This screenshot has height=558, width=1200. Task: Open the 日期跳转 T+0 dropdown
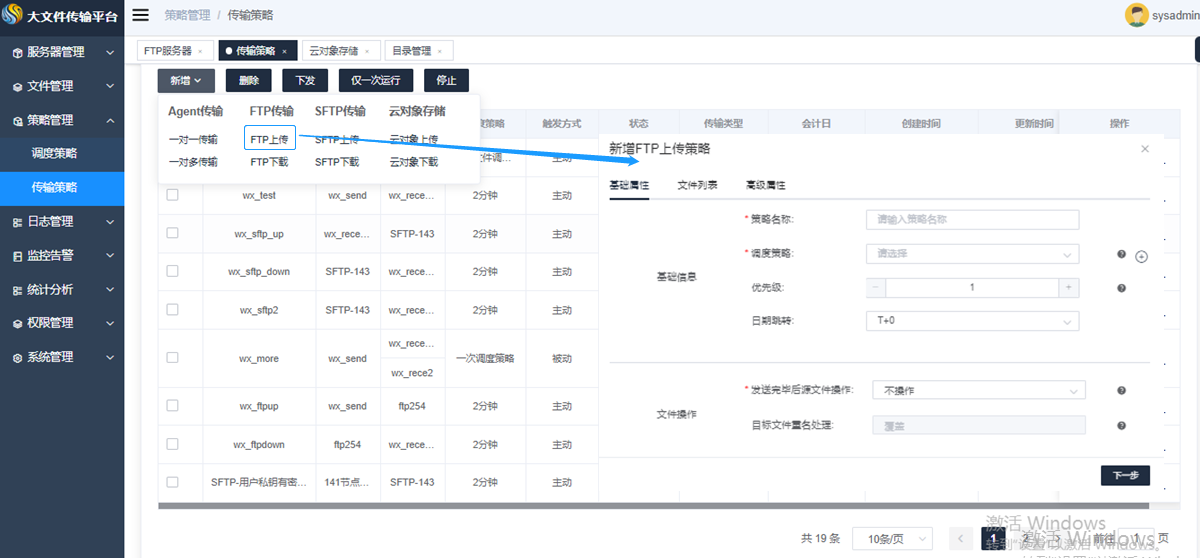pyautogui.click(x=972, y=321)
